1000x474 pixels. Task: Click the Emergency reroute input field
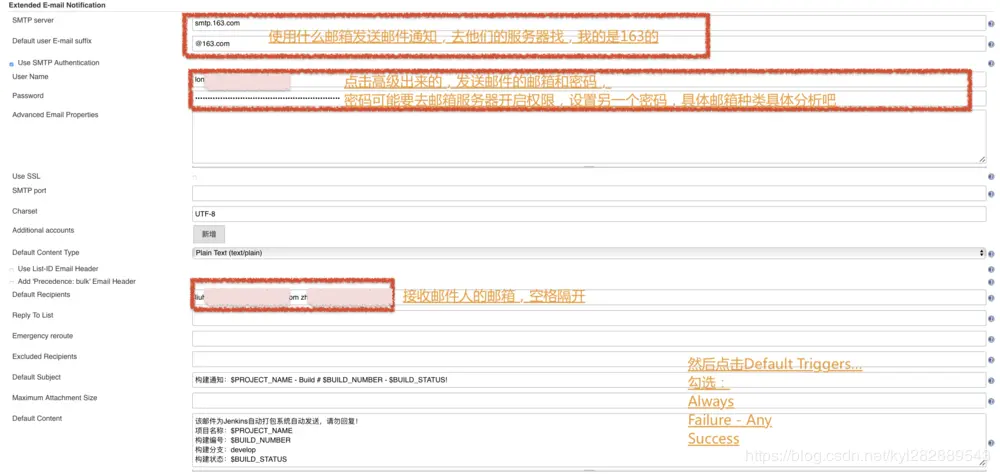pyautogui.click(x=589, y=339)
